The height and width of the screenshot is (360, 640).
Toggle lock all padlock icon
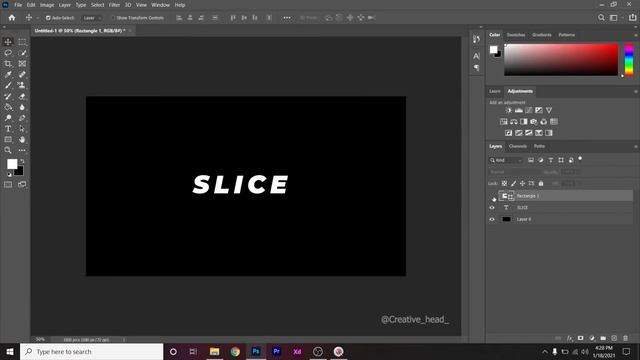pos(541,184)
